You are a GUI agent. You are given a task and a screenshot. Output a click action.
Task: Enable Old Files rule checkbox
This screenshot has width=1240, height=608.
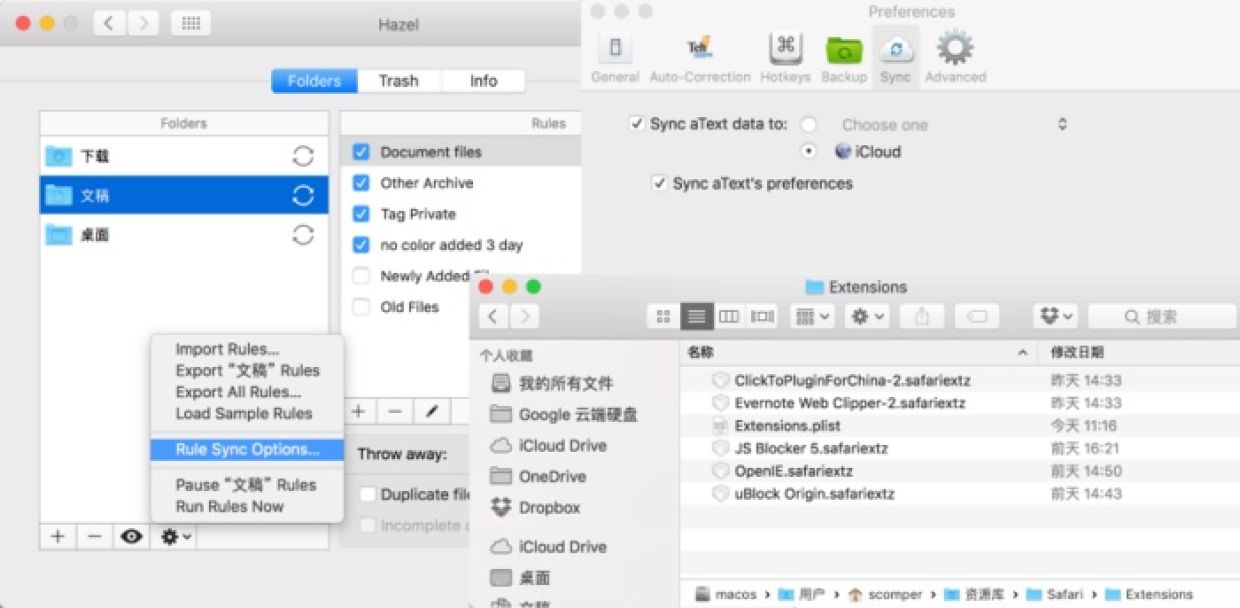pos(362,307)
